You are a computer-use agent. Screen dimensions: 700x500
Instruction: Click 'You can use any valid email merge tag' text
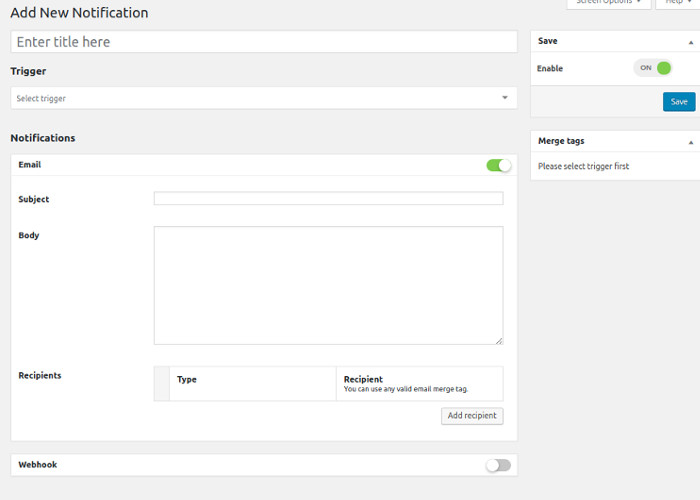tap(405, 389)
